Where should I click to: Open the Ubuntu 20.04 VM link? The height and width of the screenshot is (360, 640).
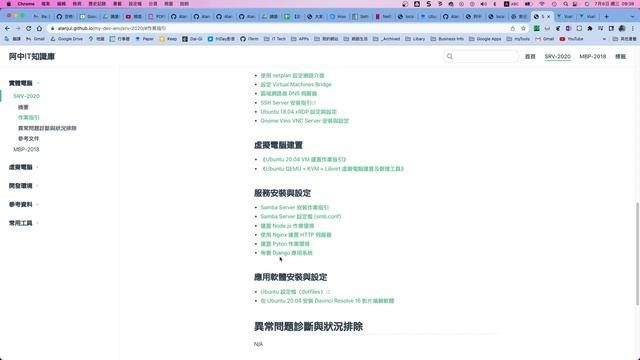click(304, 159)
